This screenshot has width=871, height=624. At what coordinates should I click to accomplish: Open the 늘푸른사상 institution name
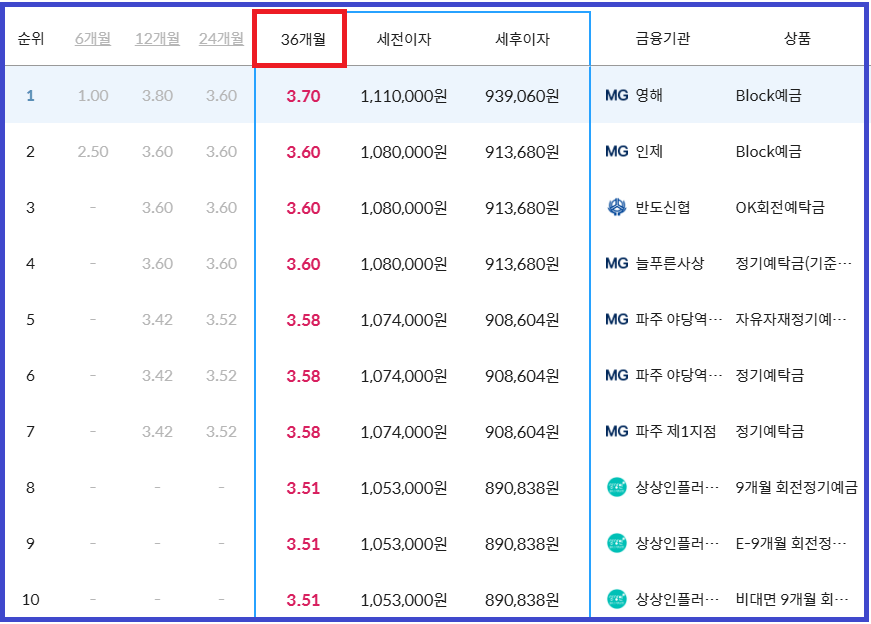coord(669,263)
